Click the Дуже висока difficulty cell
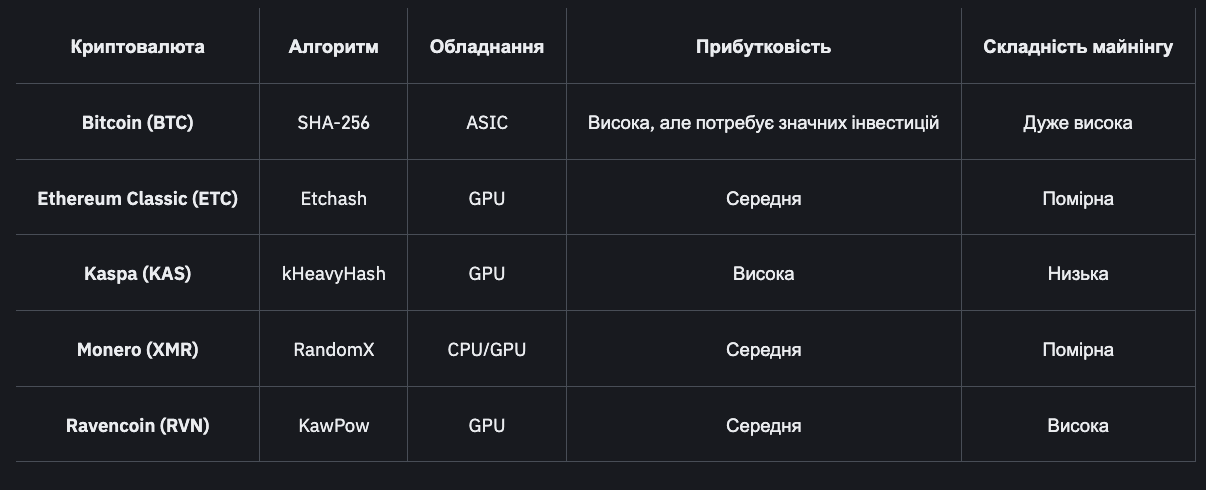The width and height of the screenshot is (1206, 490). pyautogui.click(x=1078, y=123)
